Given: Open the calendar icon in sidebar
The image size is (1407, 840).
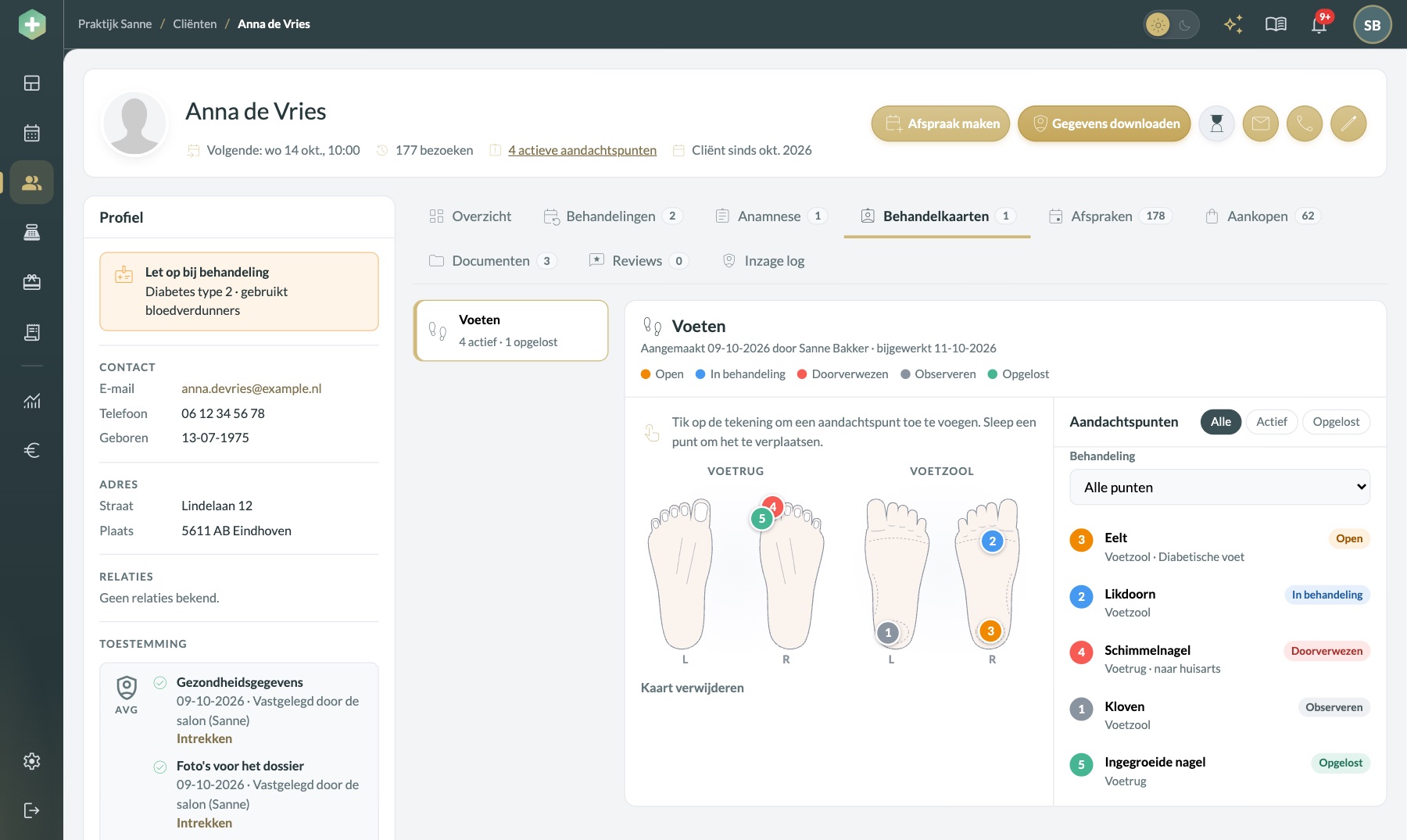Looking at the screenshot, I should (31, 133).
